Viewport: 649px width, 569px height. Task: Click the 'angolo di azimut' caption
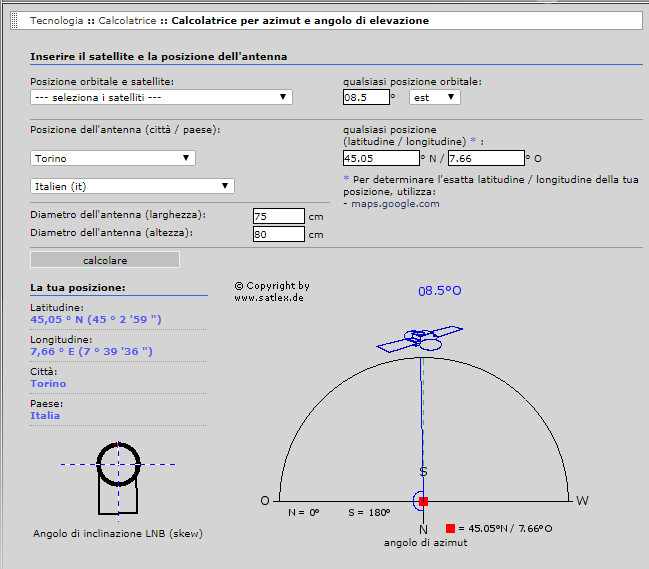[425, 543]
